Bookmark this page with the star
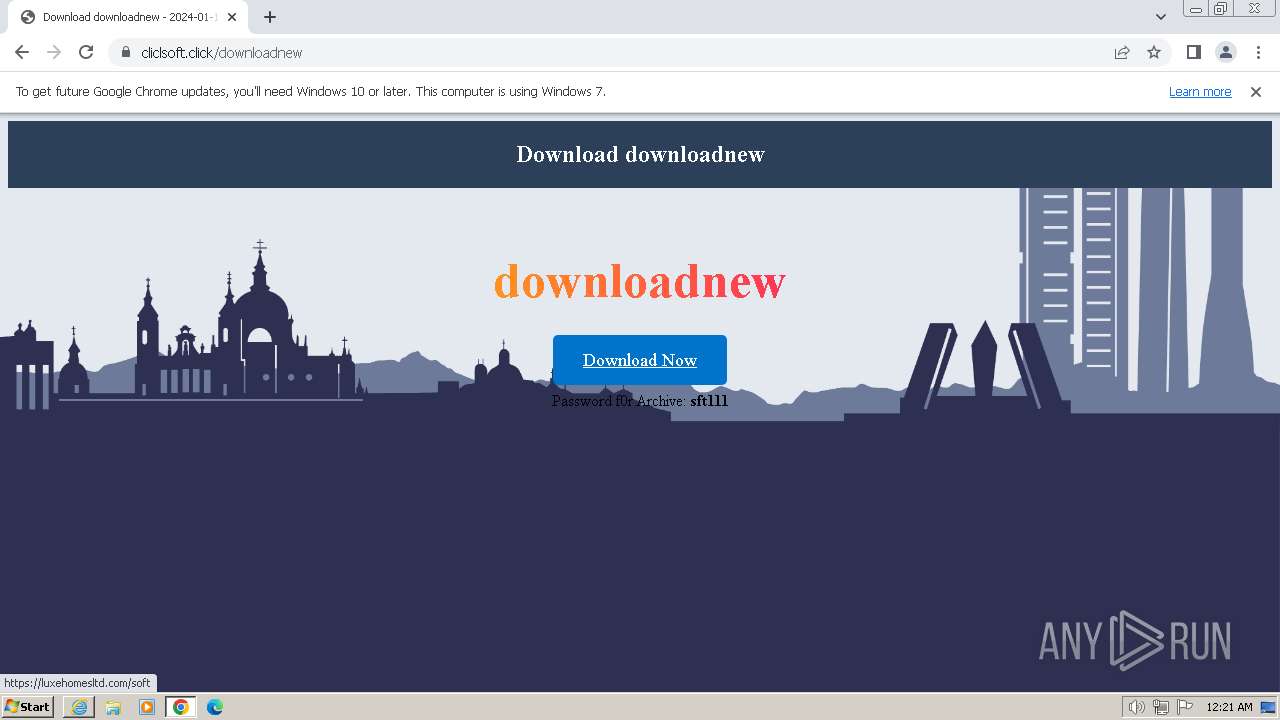The height and width of the screenshot is (720, 1280). 1154,52
